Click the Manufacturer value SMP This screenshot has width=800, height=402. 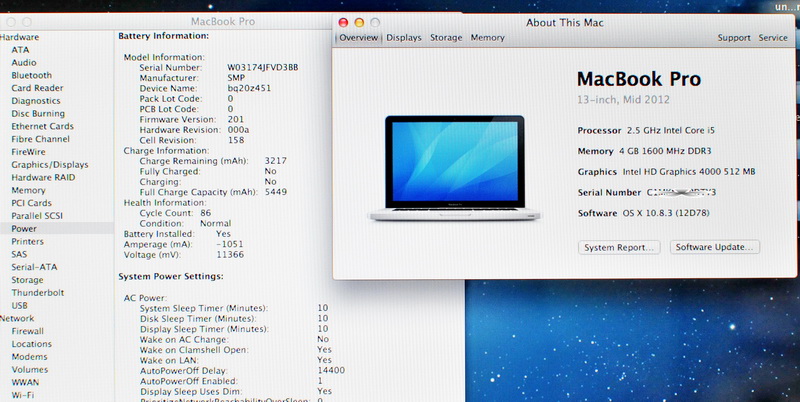coord(236,78)
